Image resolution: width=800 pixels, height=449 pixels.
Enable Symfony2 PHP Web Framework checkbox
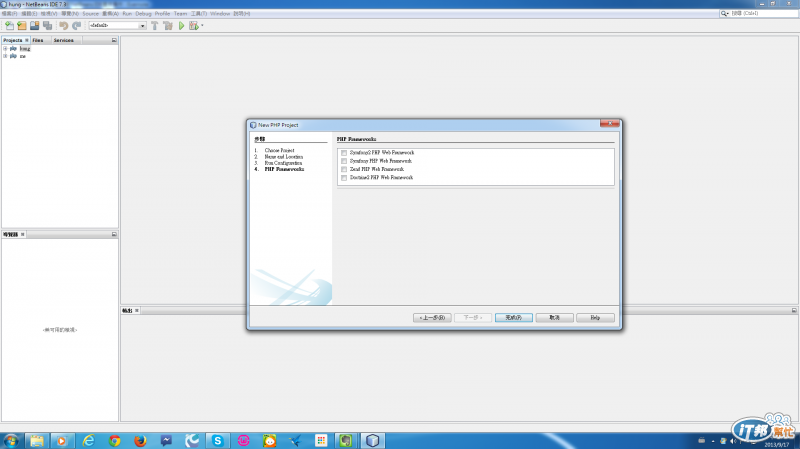pos(344,153)
